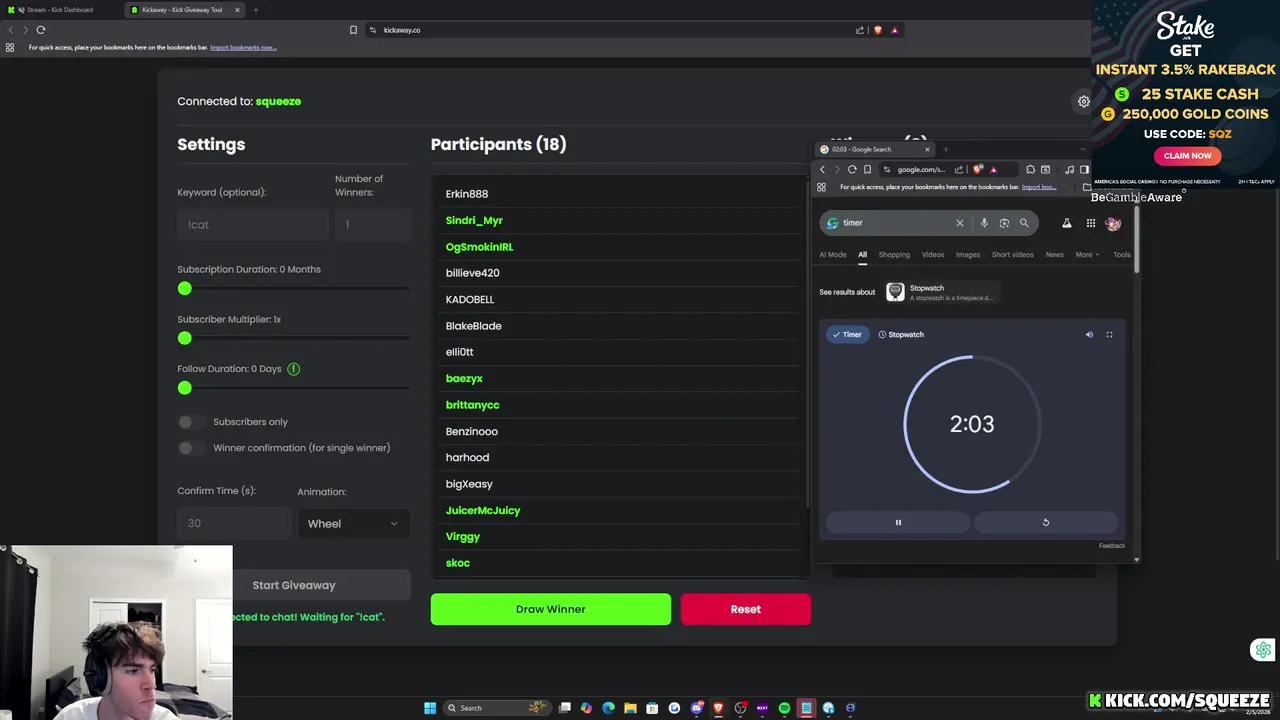Clear the timer search text with X
This screenshot has width=1280, height=720.
960,223
